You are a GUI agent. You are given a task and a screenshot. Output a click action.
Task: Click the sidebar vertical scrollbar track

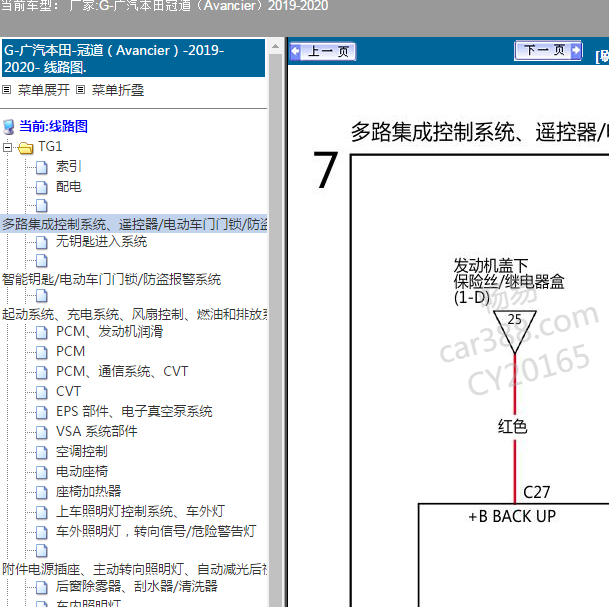point(275,330)
